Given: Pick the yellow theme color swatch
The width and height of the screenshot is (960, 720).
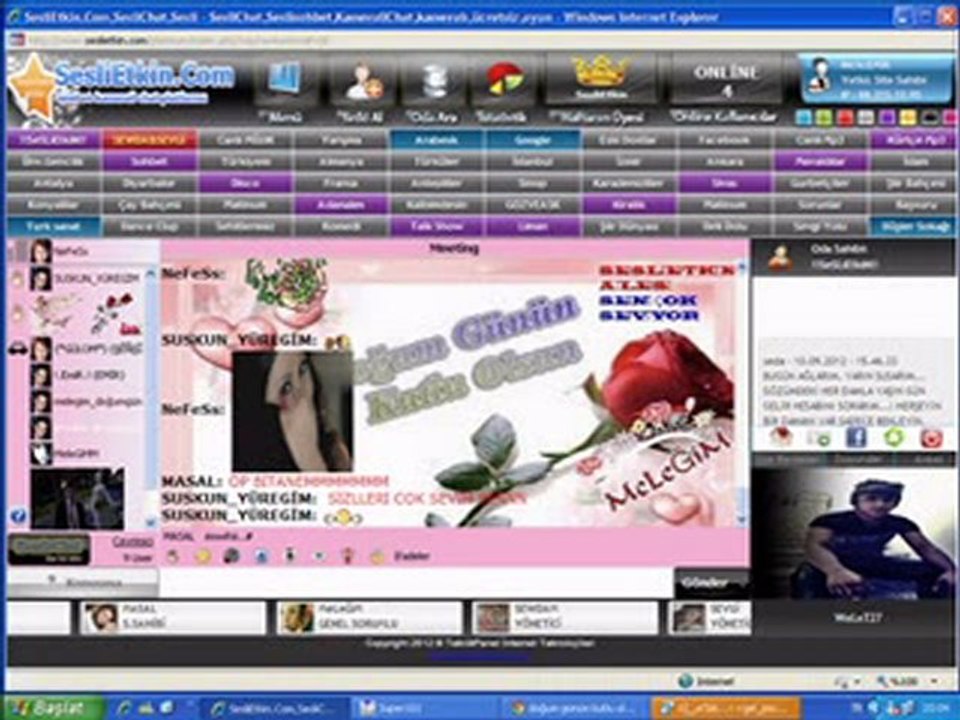Looking at the screenshot, I should pos(908,118).
